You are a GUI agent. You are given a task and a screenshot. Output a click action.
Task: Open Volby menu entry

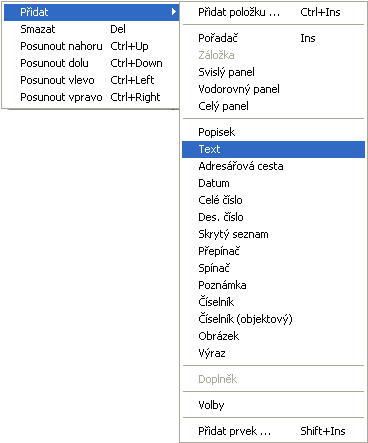coord(273,405)
